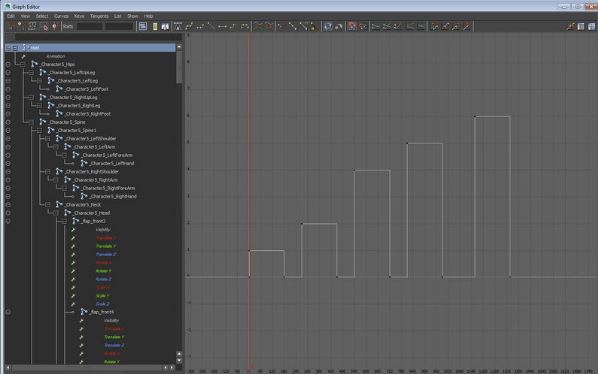Select the Insert Keys tool
598x374 pixels.
21,26
